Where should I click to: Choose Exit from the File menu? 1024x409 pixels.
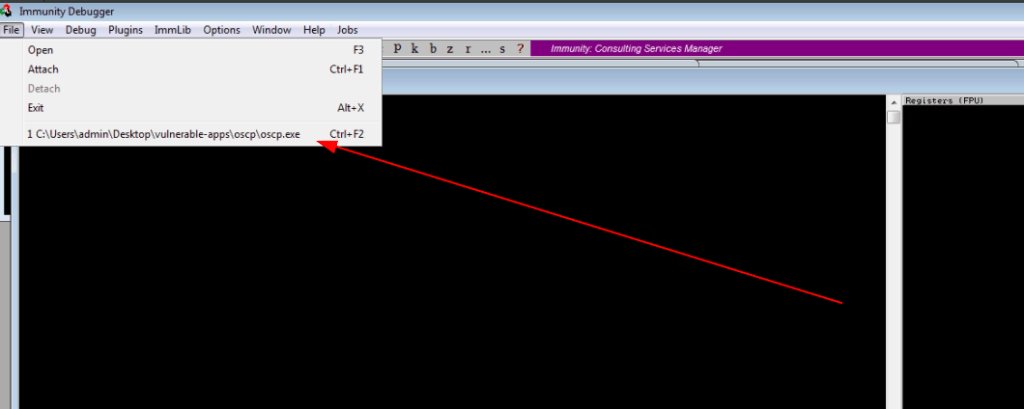(36, 107)
